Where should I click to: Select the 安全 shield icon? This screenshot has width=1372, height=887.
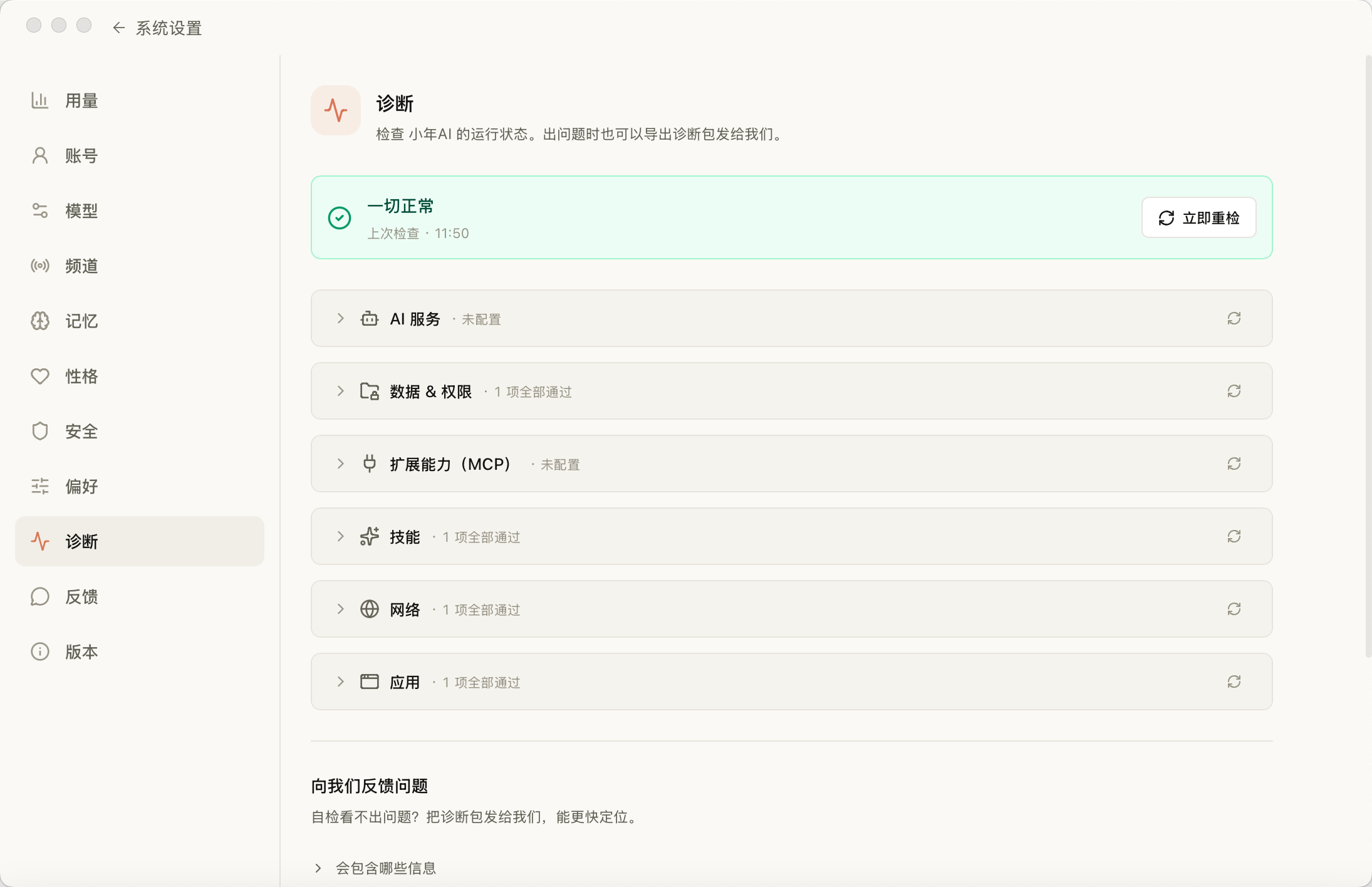[40, 431]
